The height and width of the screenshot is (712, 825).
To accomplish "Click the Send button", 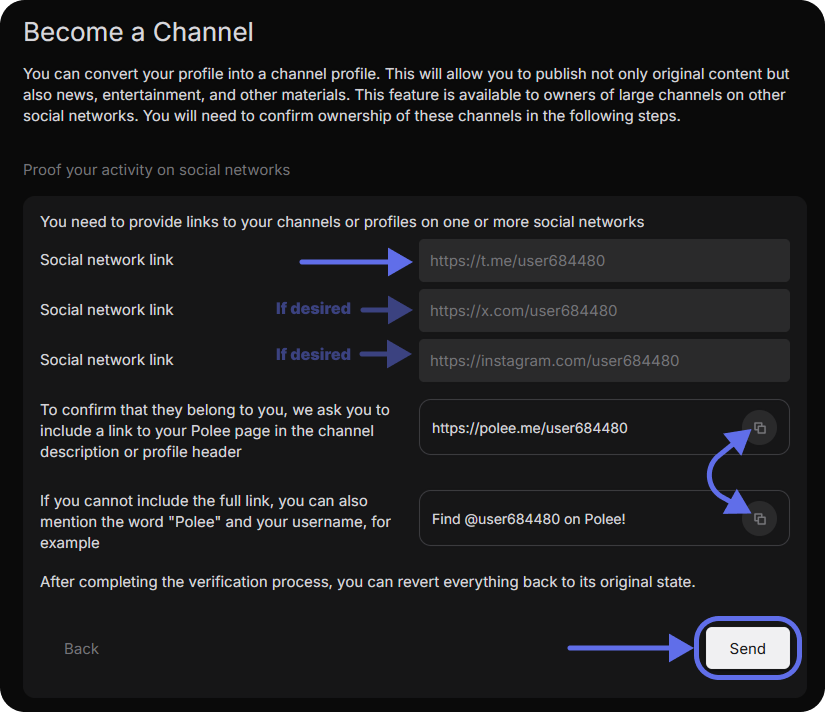I will [747, 648].
